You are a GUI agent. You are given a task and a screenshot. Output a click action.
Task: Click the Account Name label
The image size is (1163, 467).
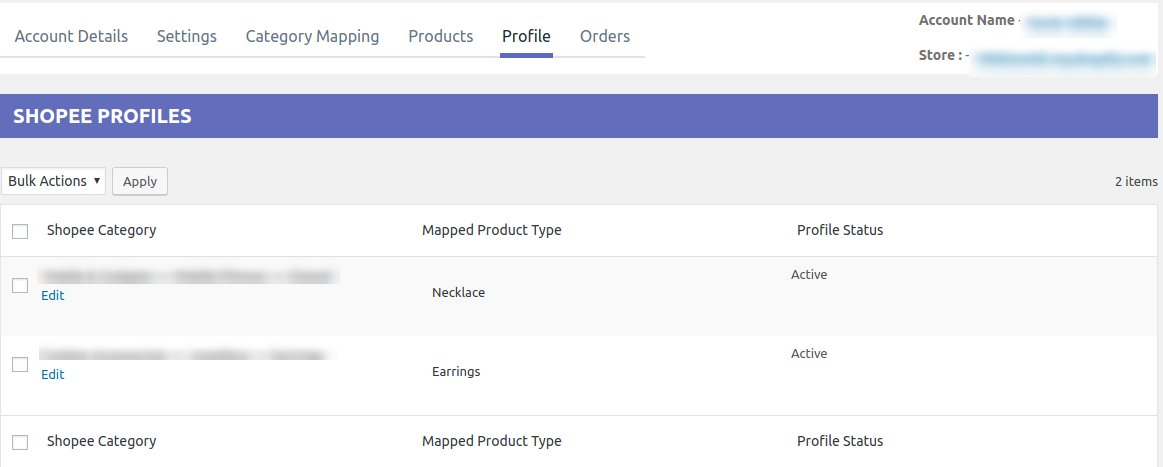[x=966, y=21]
